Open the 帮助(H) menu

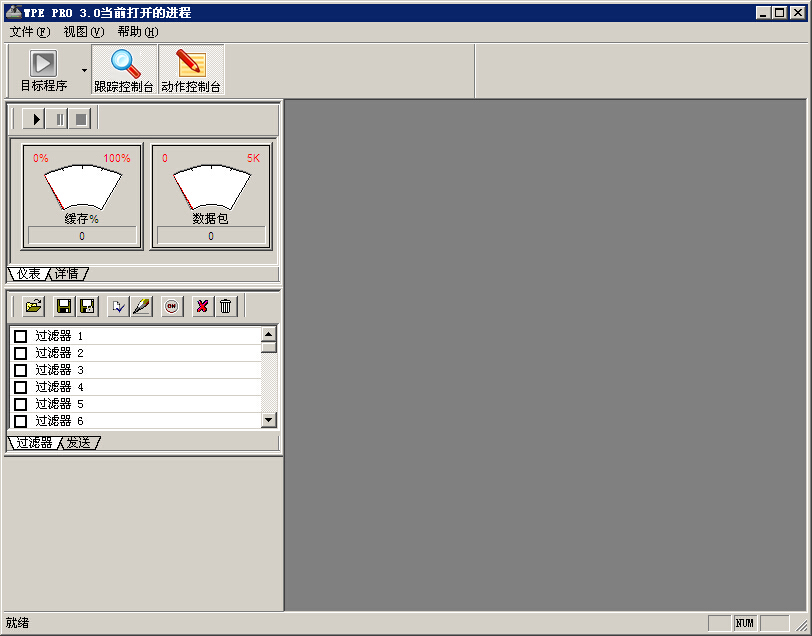[x=138, y=32]
